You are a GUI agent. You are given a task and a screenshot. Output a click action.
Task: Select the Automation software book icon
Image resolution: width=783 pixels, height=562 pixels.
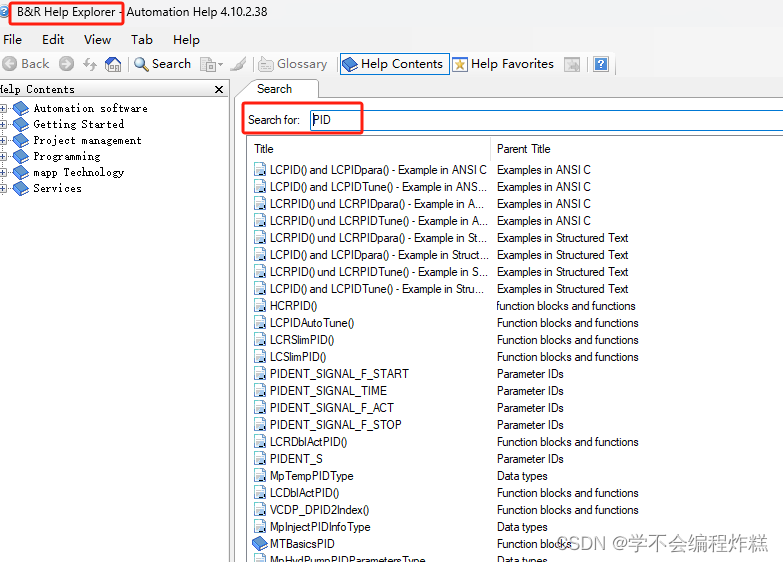point(21,108)
